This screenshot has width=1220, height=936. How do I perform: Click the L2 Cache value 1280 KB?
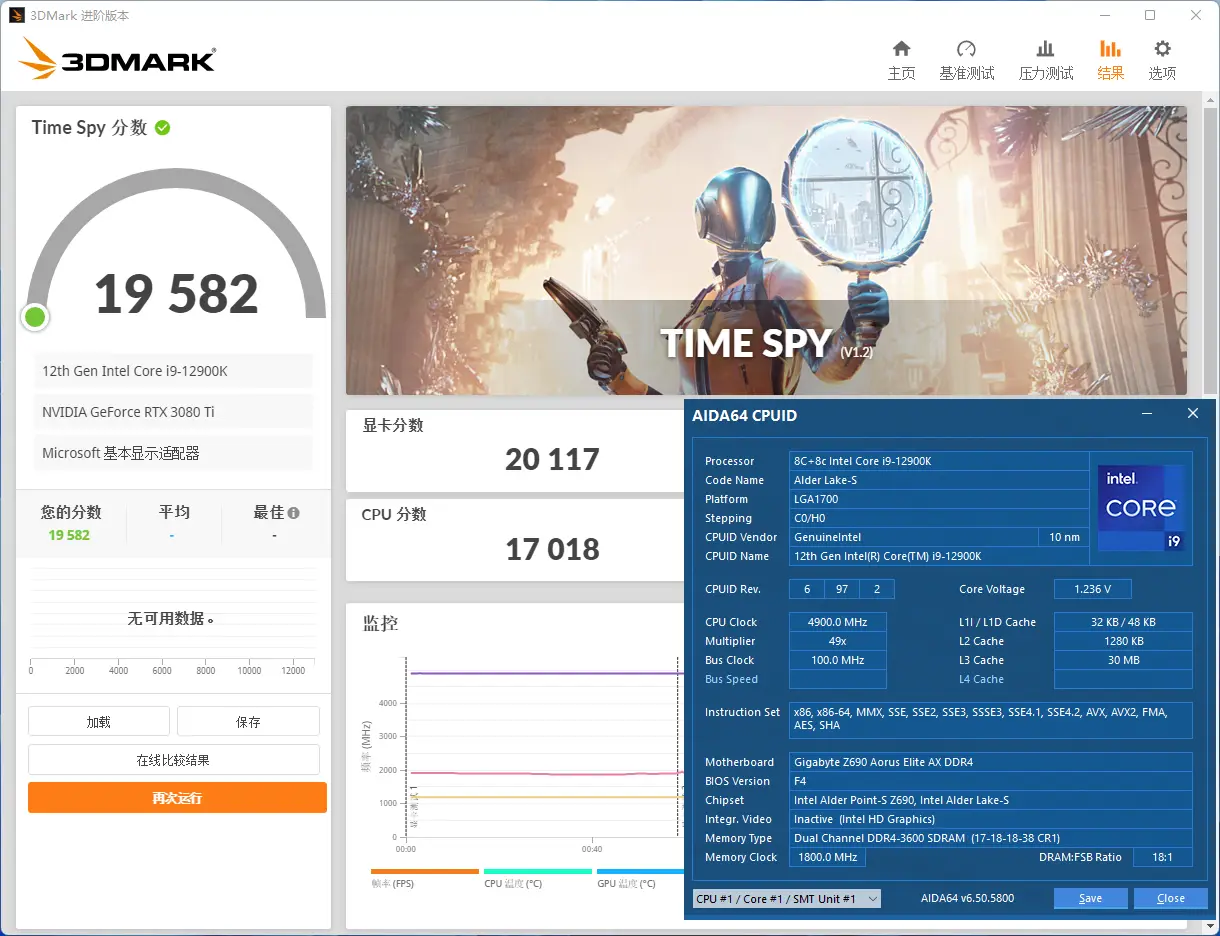[1123, 641]
